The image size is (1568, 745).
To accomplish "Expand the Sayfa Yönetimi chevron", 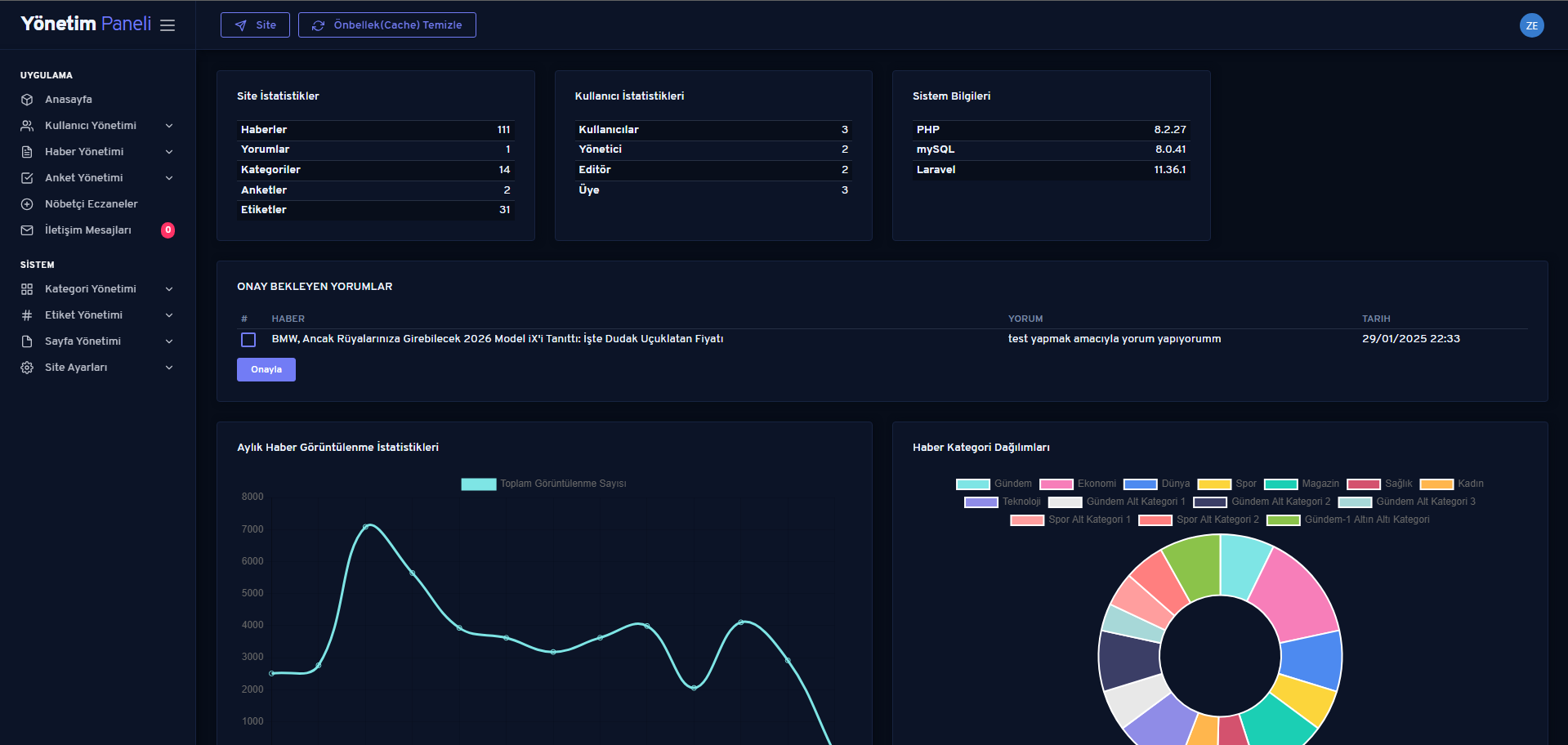I will tap(169, 341).
